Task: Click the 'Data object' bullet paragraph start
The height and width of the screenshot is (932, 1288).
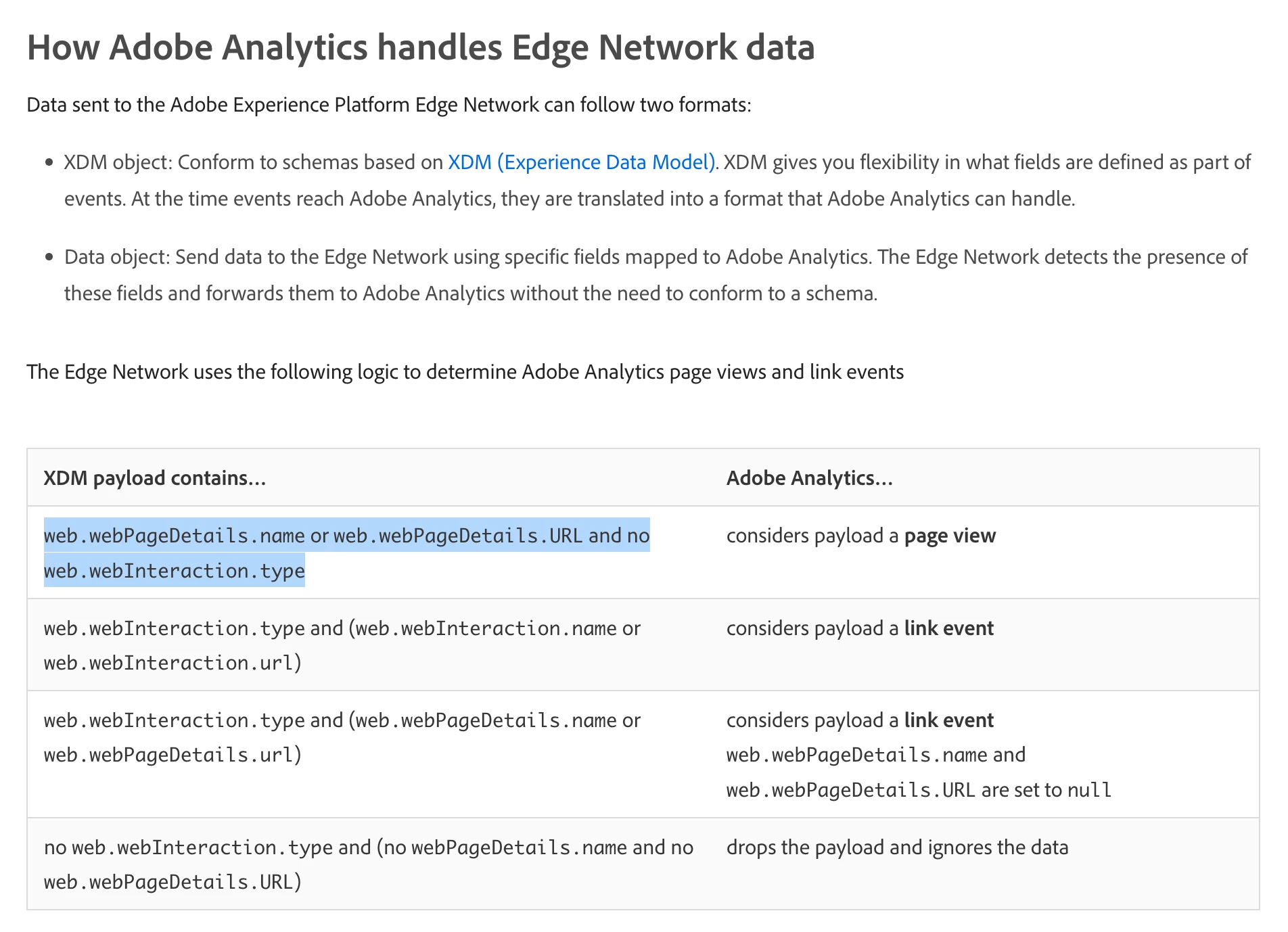Action: click(x=116, y=257)
